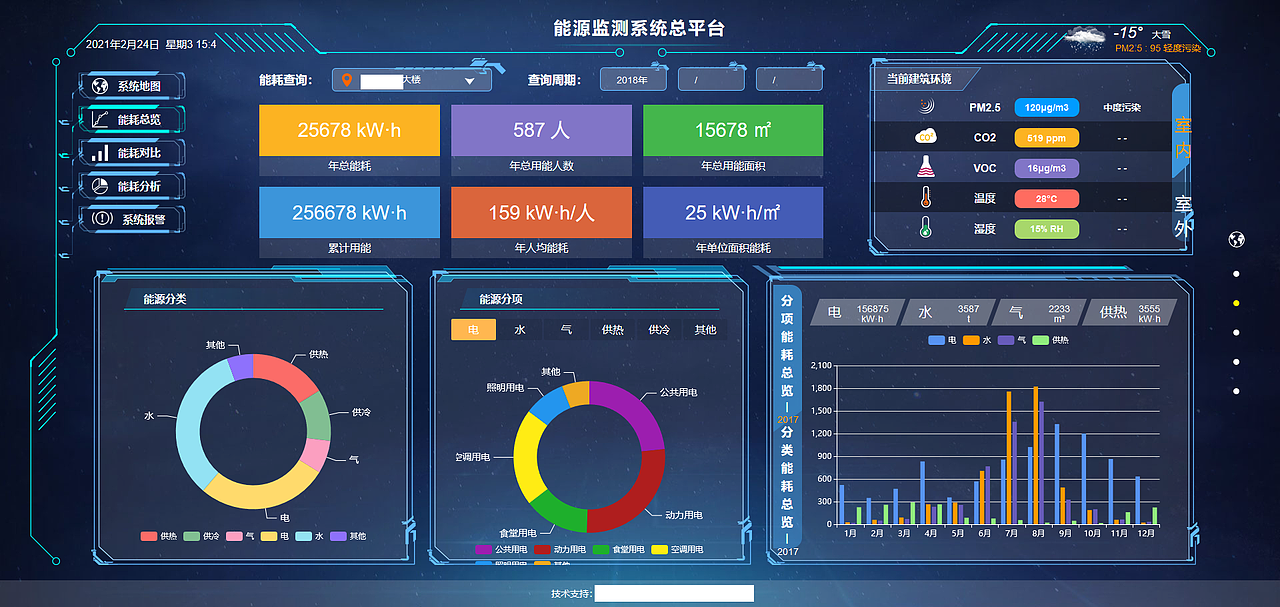Viewport: 1280px width, 607px height.
Task: Click the 动力用电 donut segment label
Action: pos(683,515)
